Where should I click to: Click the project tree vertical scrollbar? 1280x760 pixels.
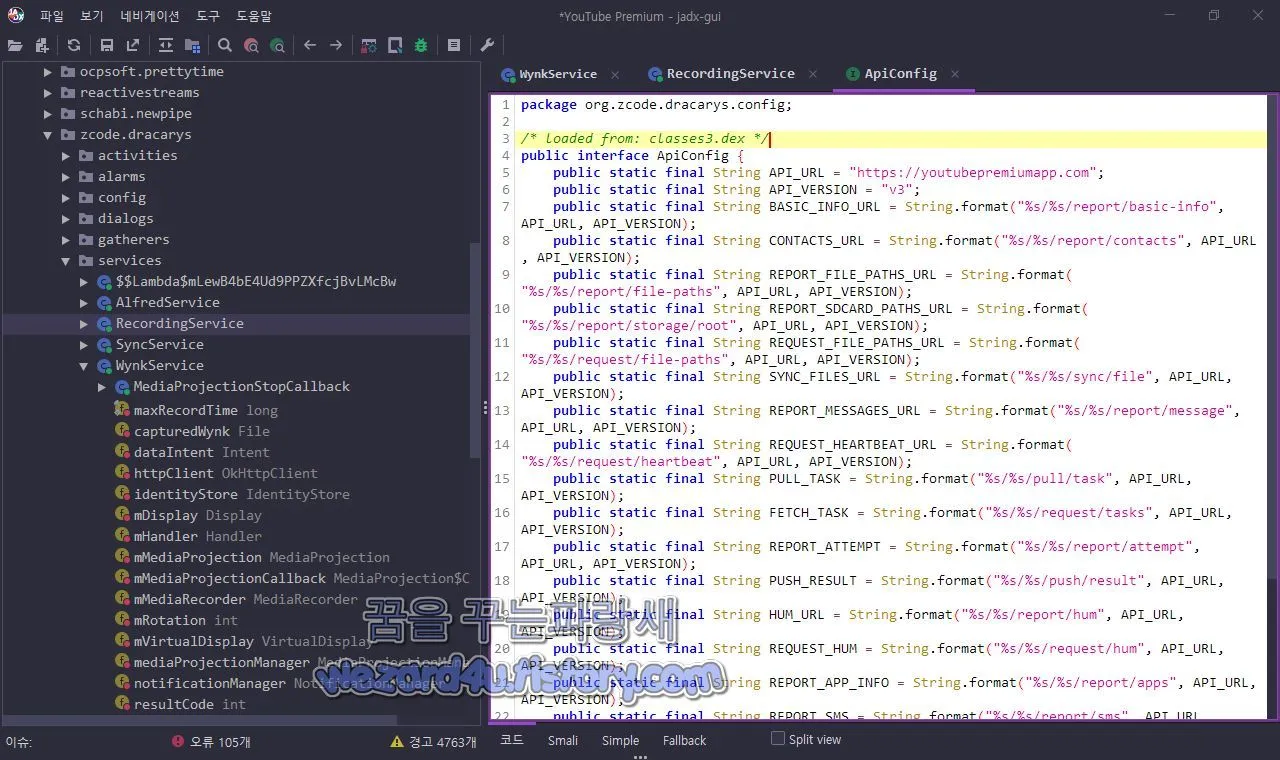[476, 353]
